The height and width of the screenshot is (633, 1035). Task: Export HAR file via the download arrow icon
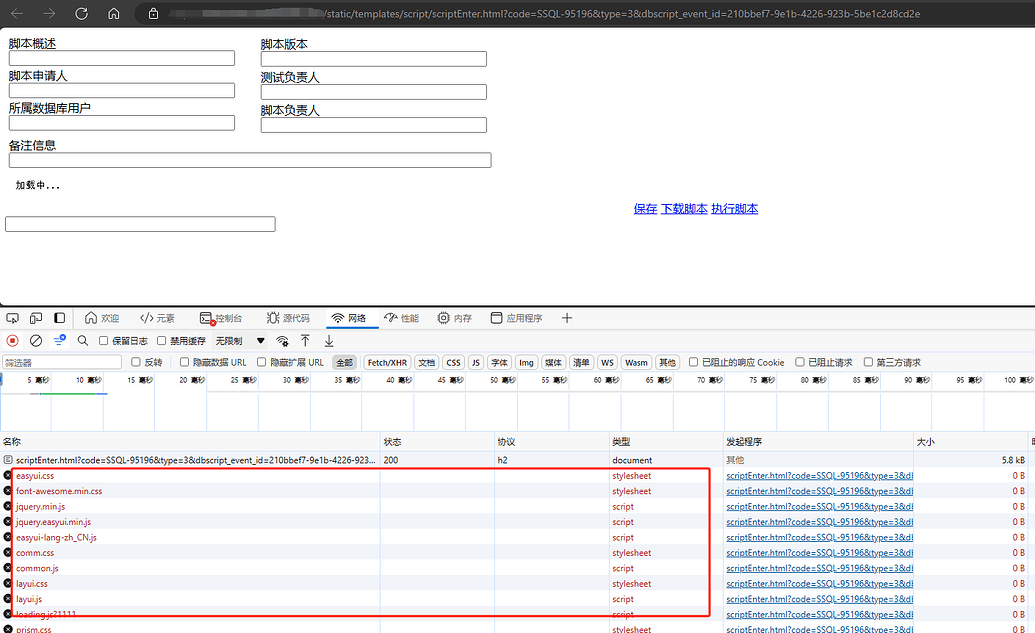pyautogui.click(x=328, y=341)
